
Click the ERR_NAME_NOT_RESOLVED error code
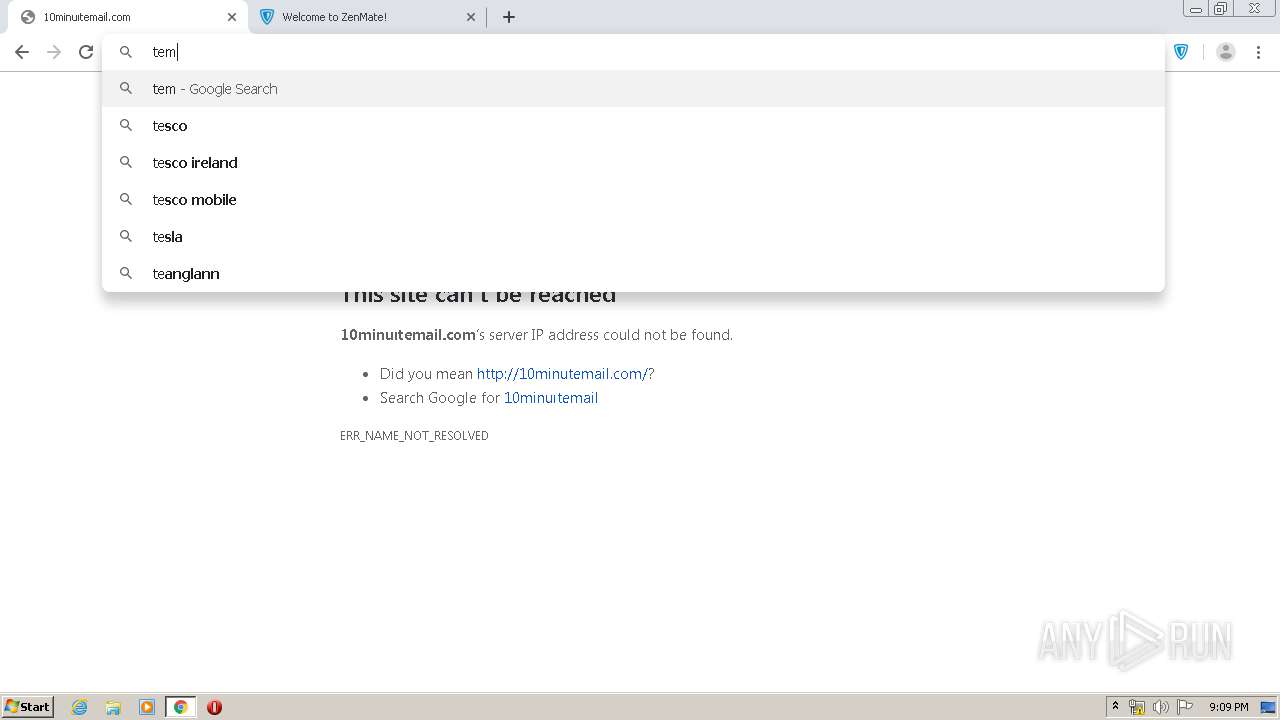[x=414, y=436]
